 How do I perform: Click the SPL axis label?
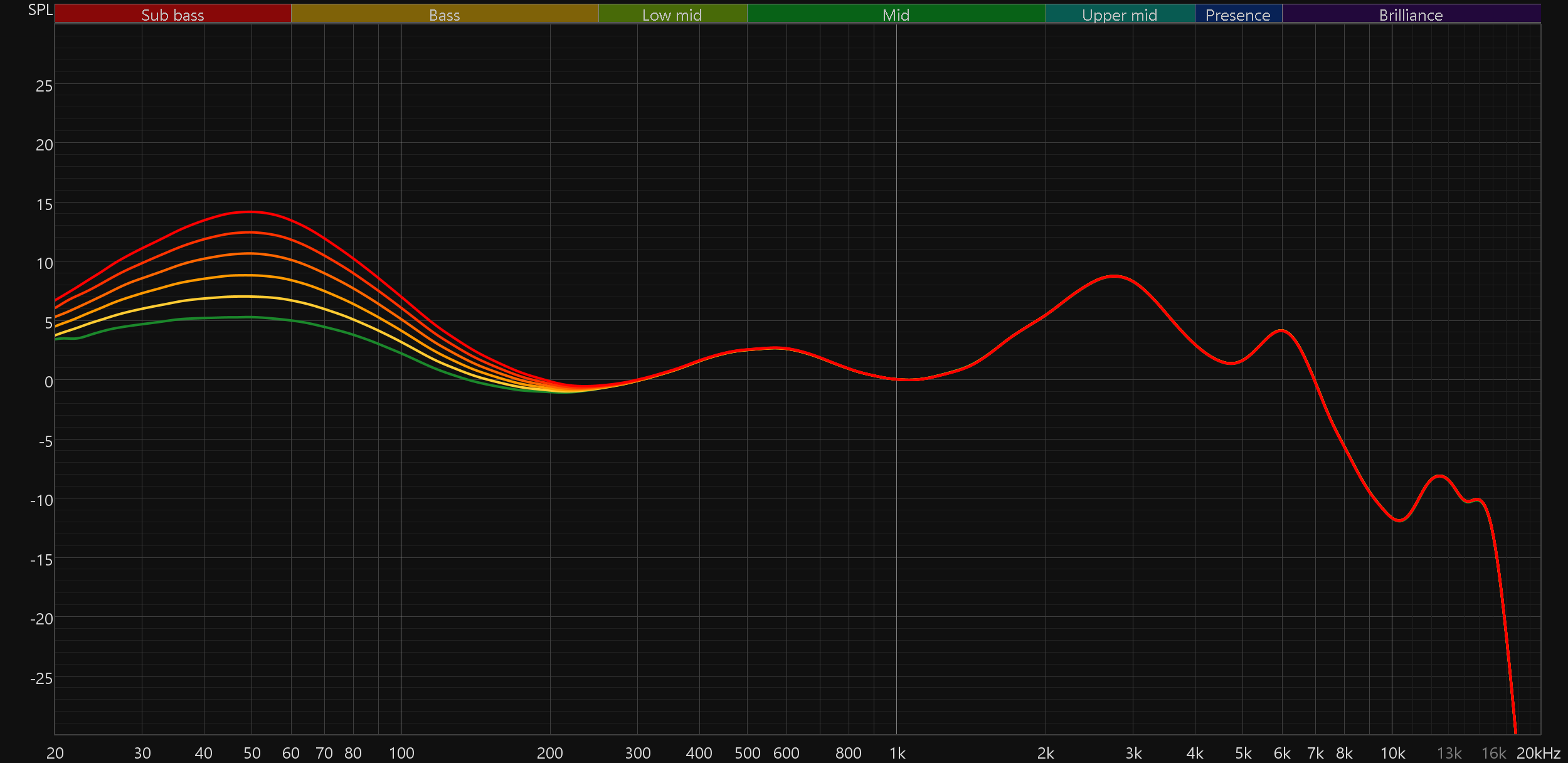[40, 10]
